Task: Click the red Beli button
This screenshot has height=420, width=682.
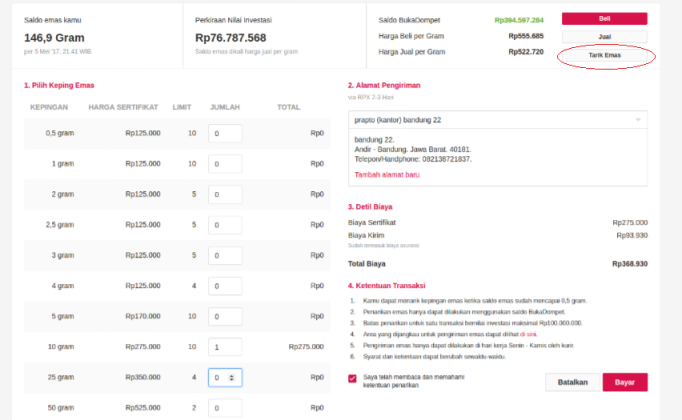Action: pos(603,18)
